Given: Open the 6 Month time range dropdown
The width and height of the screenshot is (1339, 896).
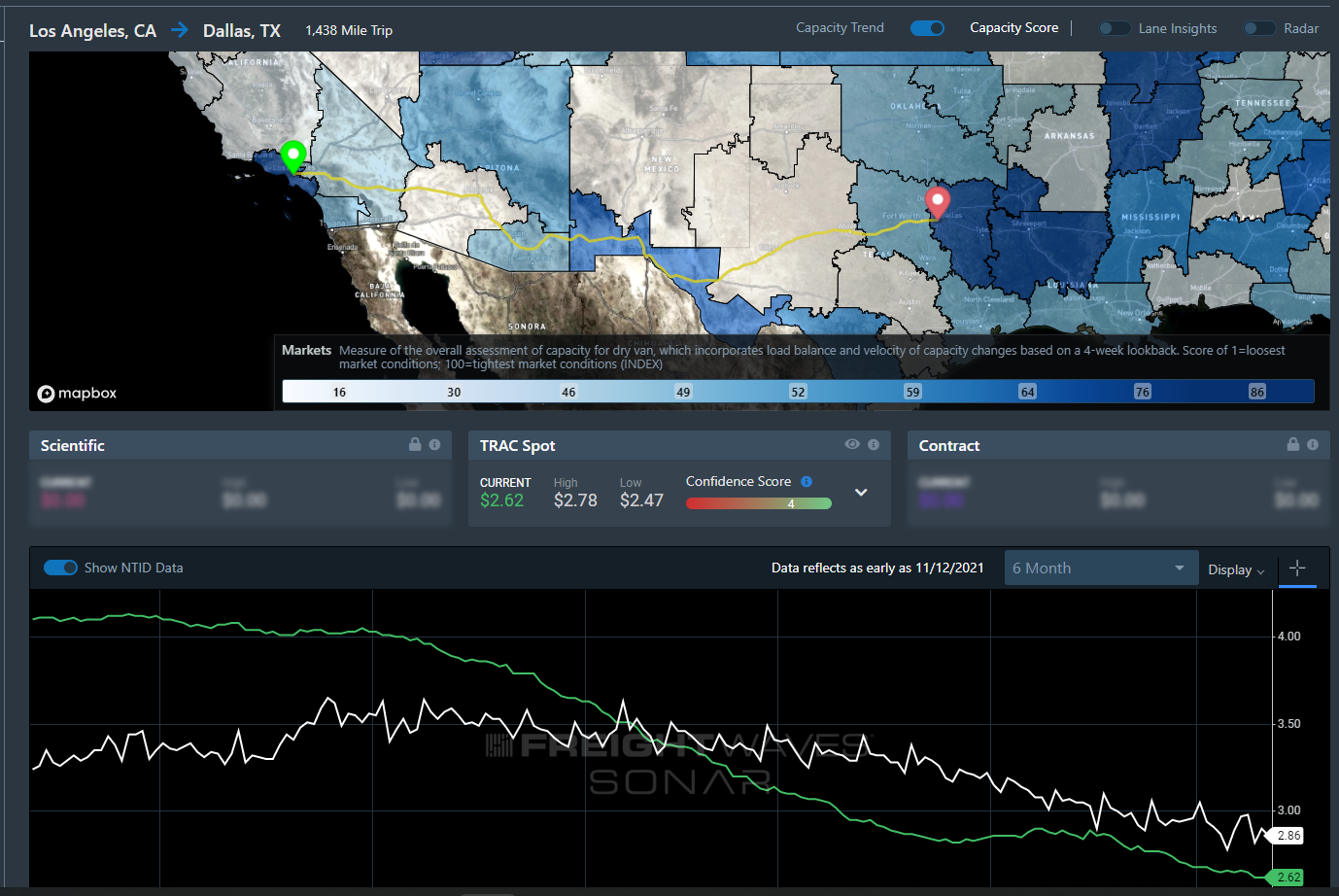Looking at the screenshot, I should click(1099, 569).
